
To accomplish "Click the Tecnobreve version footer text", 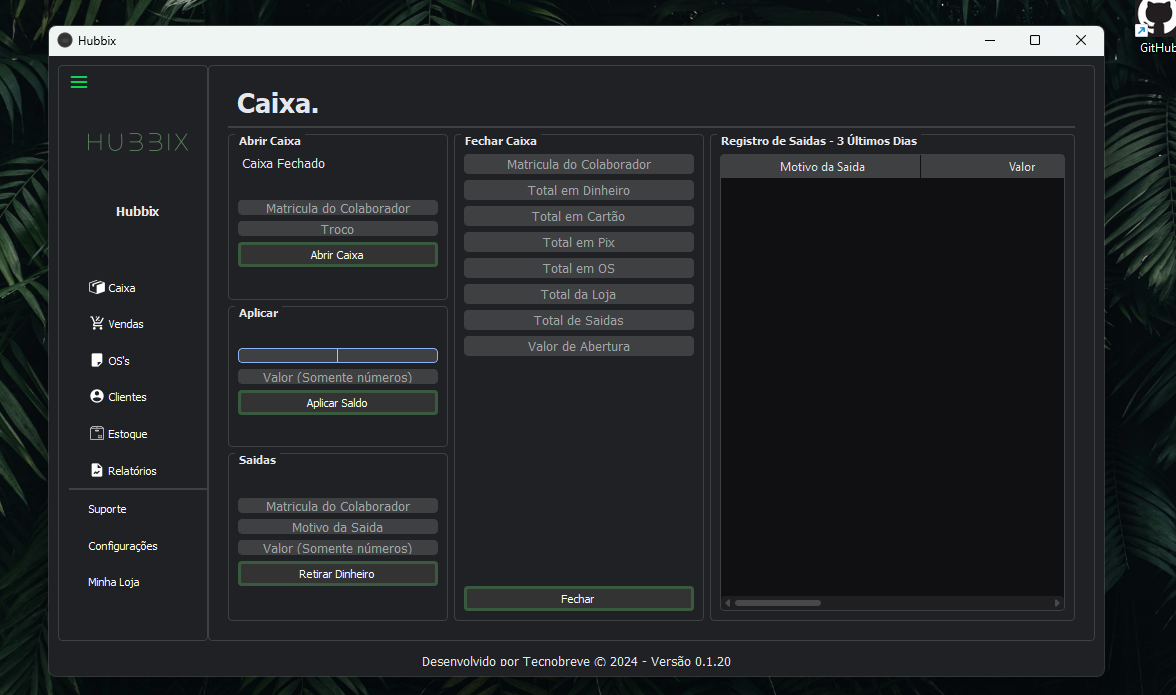I will (x=576, y=661).
